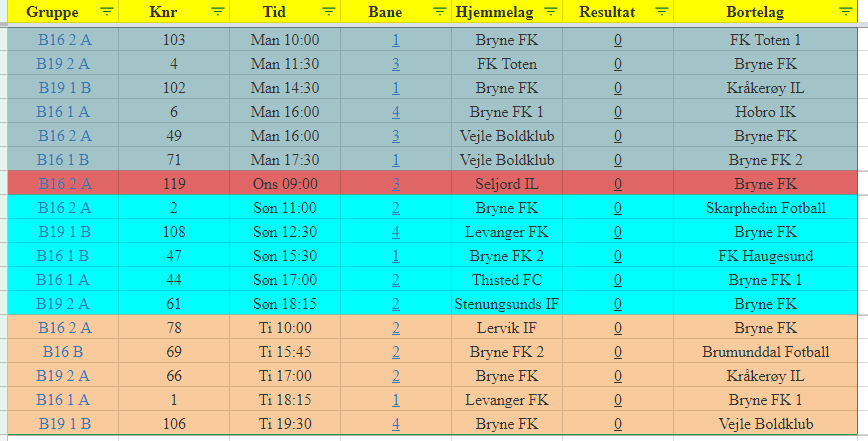Select the Seljord IL cell
This screenshot has height=441, width=868.
click(x=506, y=184)
